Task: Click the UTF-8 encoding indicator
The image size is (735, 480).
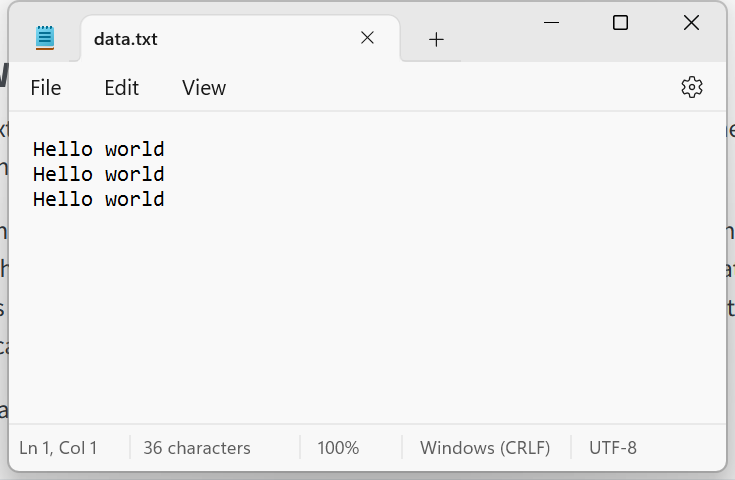Action: pyautogui.click(x=613, y=448)
